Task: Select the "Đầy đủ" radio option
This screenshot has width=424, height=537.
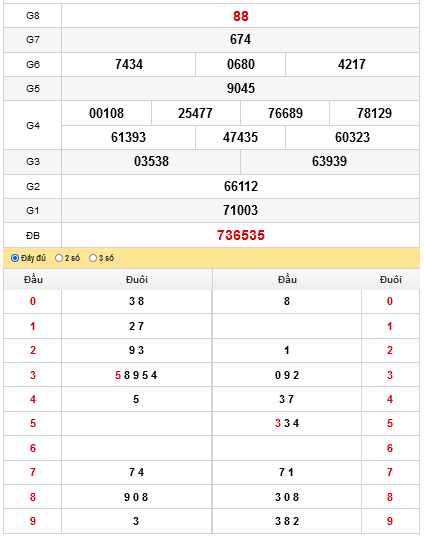Action: 15,258
